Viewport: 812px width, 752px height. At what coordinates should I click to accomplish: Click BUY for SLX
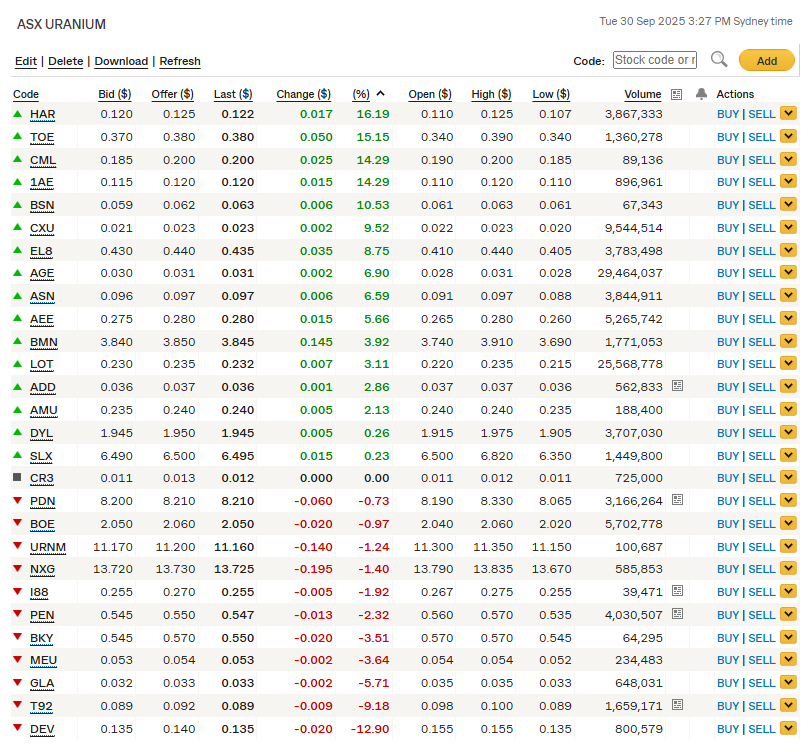coord(728,456)
